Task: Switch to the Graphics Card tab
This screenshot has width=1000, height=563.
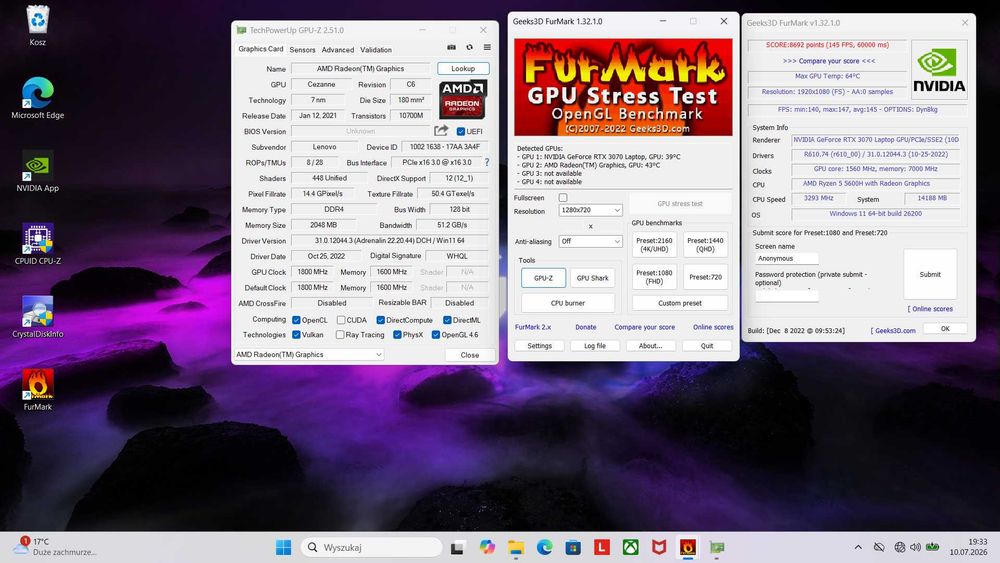Action: pos(260,49)
